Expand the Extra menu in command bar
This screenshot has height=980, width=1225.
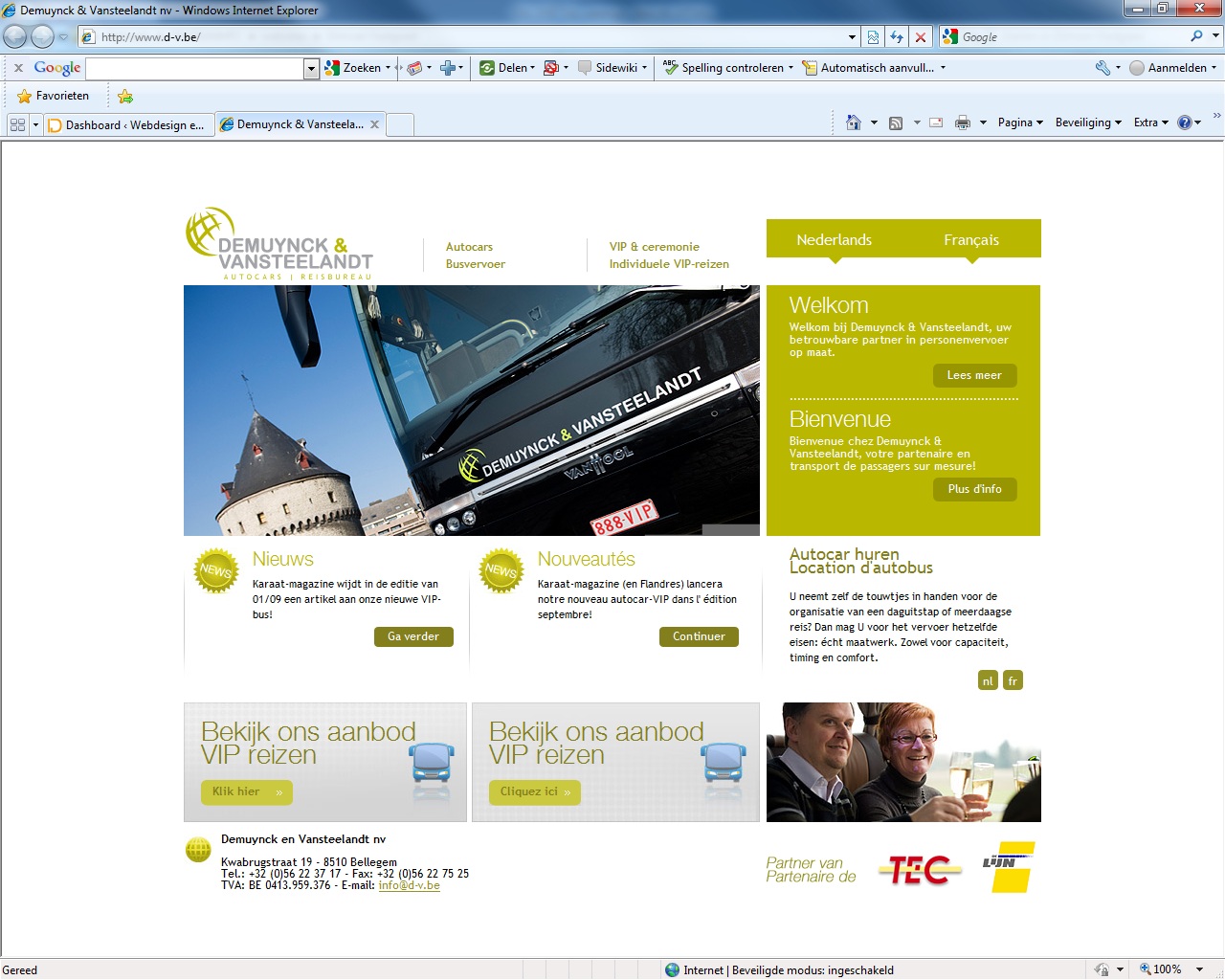point(1150,122)
